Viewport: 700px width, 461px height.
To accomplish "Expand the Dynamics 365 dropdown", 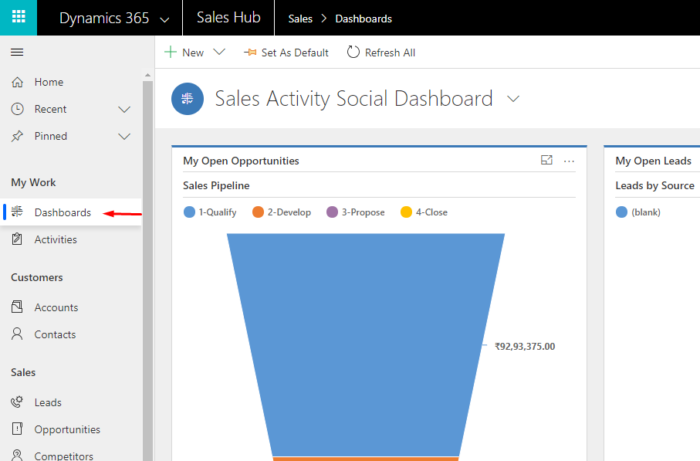I will pos(164,20).
